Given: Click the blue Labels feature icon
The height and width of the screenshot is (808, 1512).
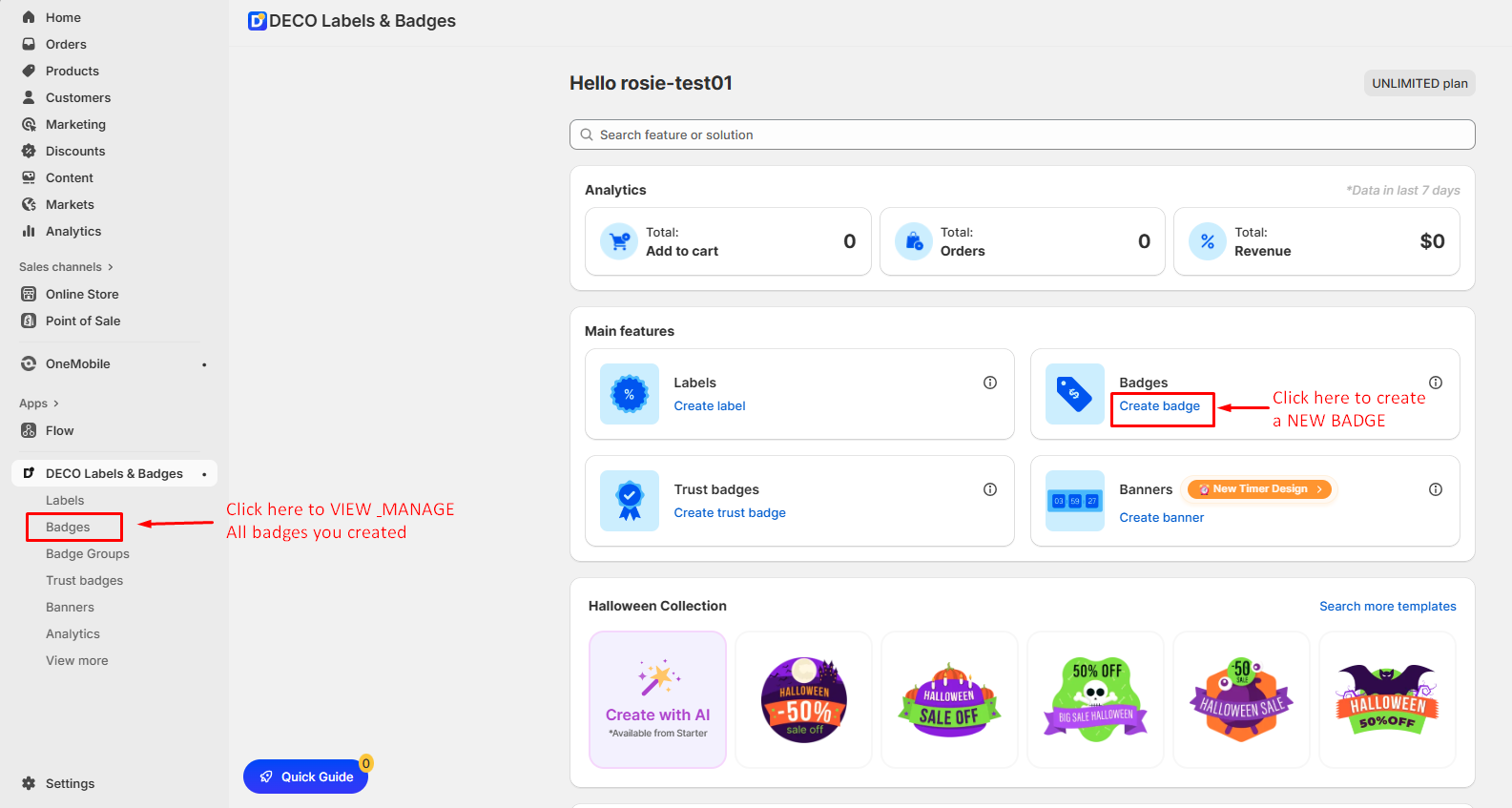Looking at the screenshot, I should pos(629,394).
